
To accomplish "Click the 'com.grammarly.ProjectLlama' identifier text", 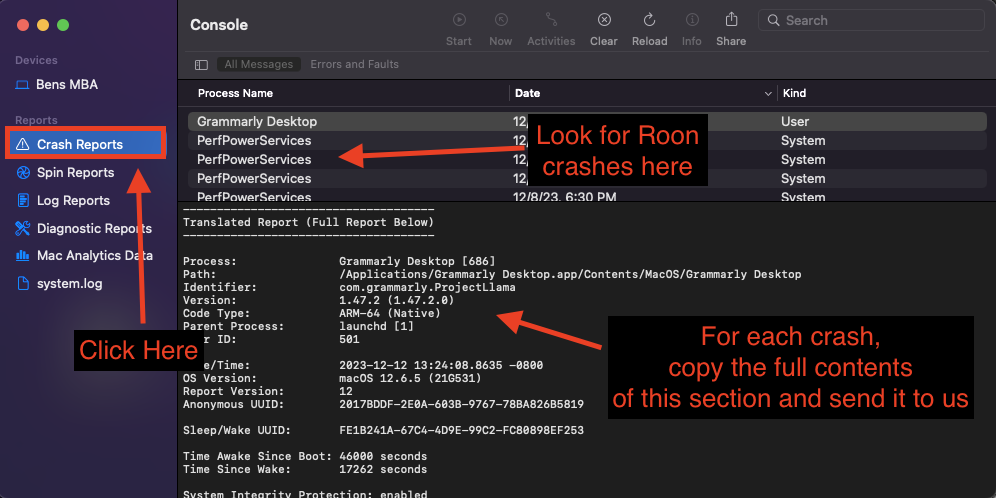I will coord(427,287).
